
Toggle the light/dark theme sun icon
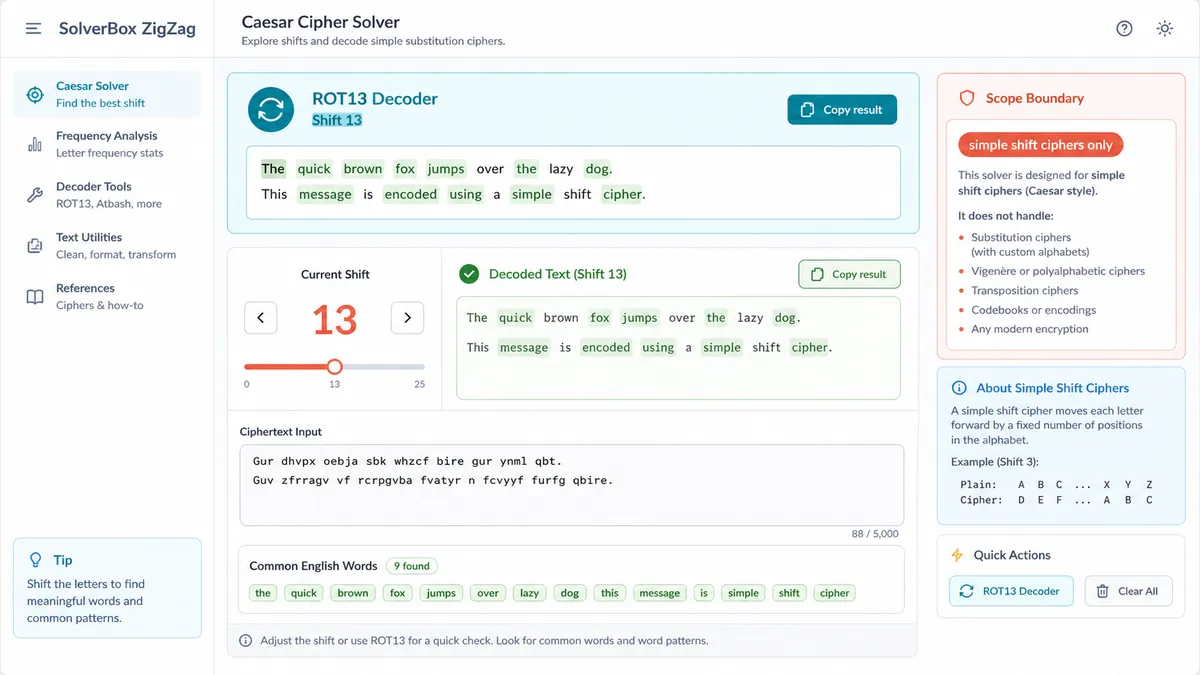click(x=1165, y=29)
